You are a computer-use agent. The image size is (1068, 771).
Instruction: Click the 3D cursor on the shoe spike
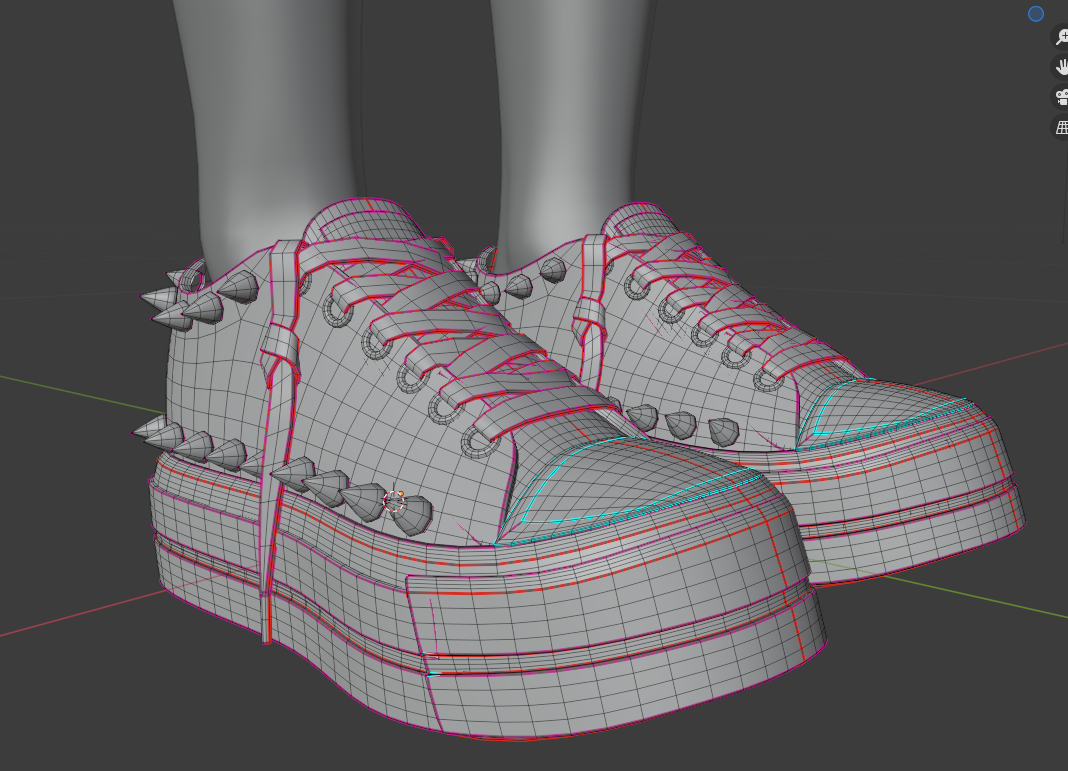tap(394, 502)
